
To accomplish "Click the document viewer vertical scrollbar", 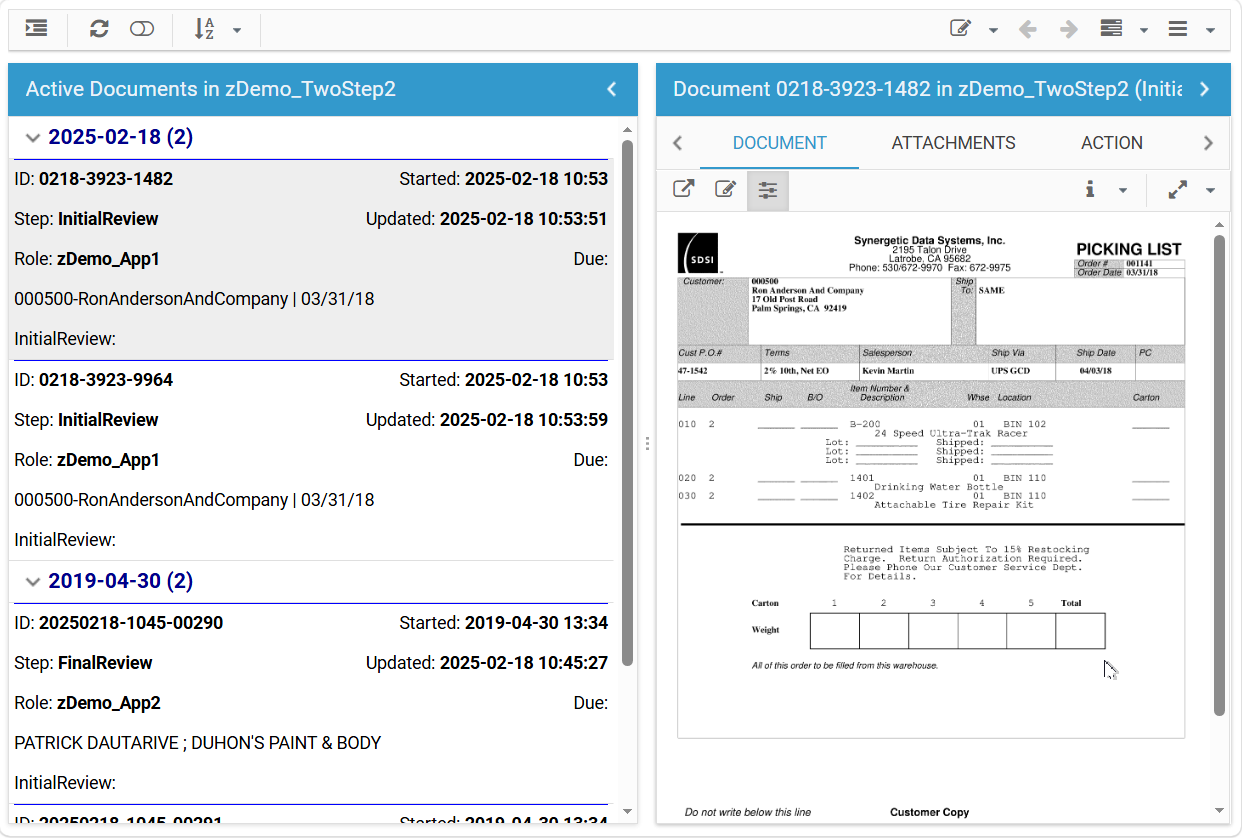I will [1219, 475].
